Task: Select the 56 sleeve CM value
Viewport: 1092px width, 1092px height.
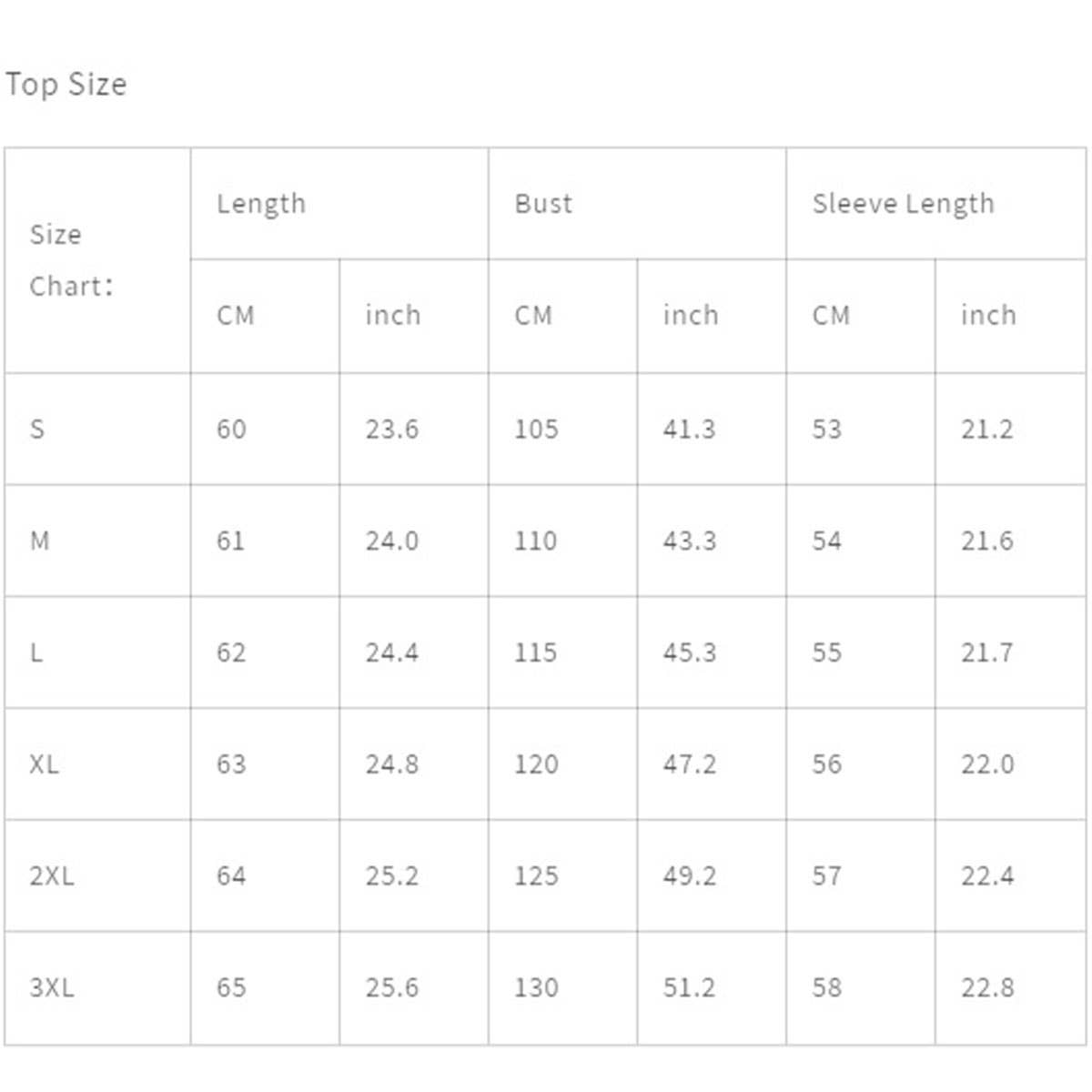Action: point(826,764)
